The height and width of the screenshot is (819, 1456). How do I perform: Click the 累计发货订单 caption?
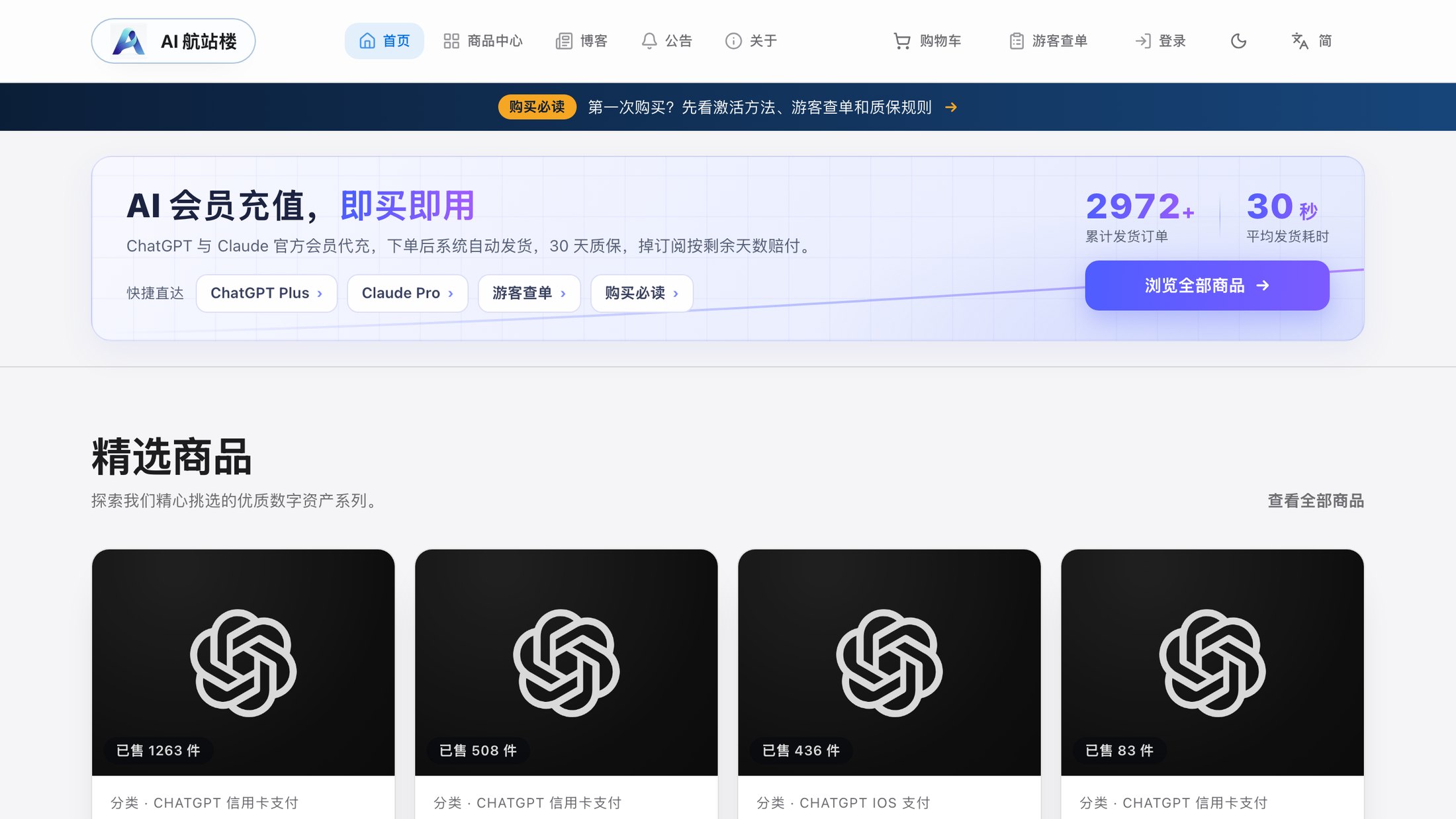(1127, 236)
